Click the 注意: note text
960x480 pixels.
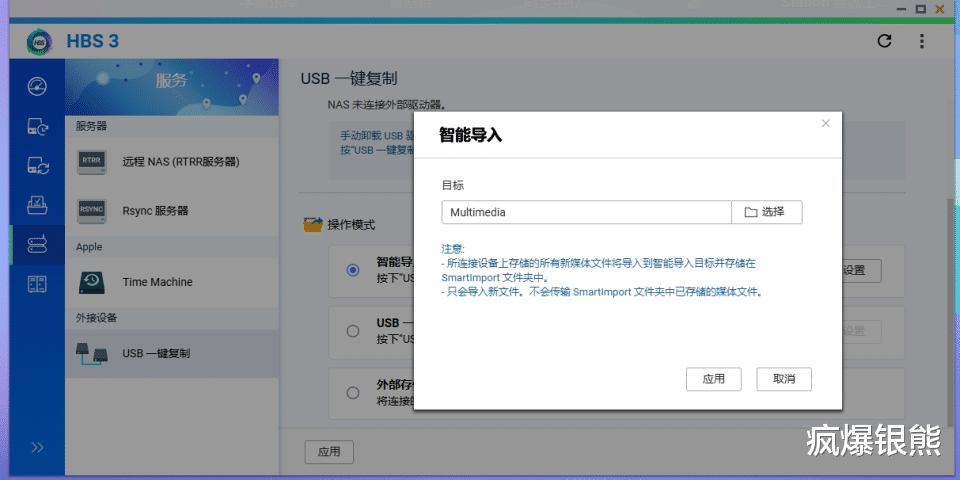[x=453, y=249]
